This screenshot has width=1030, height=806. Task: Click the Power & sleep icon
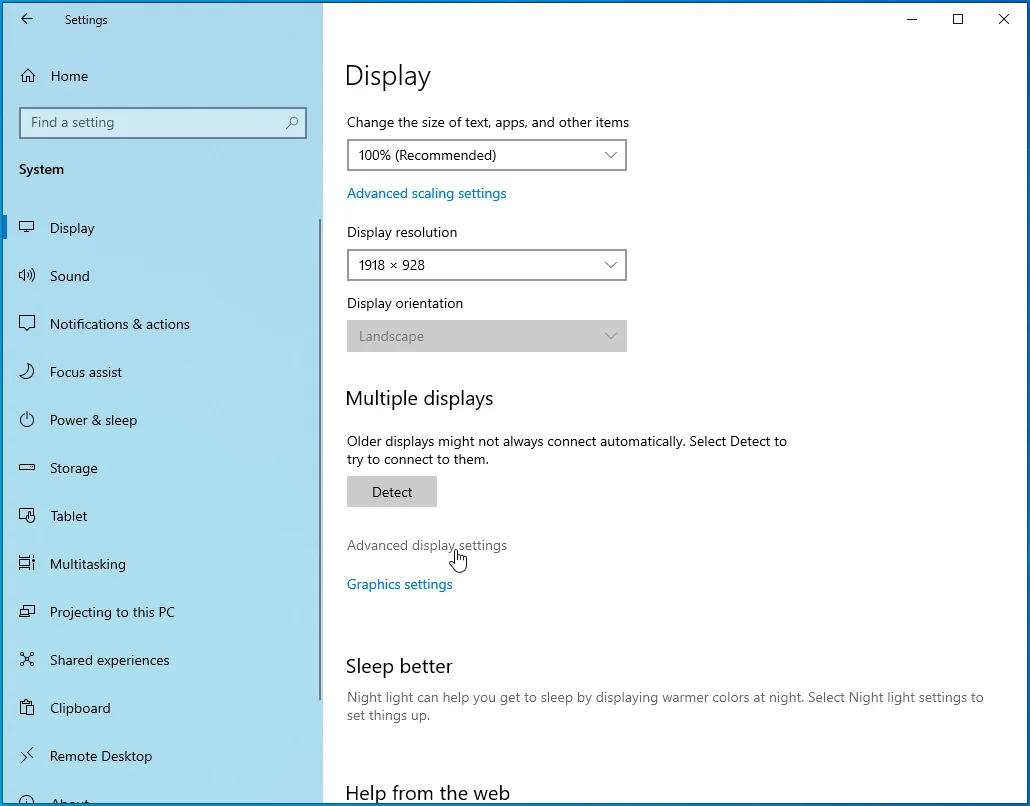(27, 420)
